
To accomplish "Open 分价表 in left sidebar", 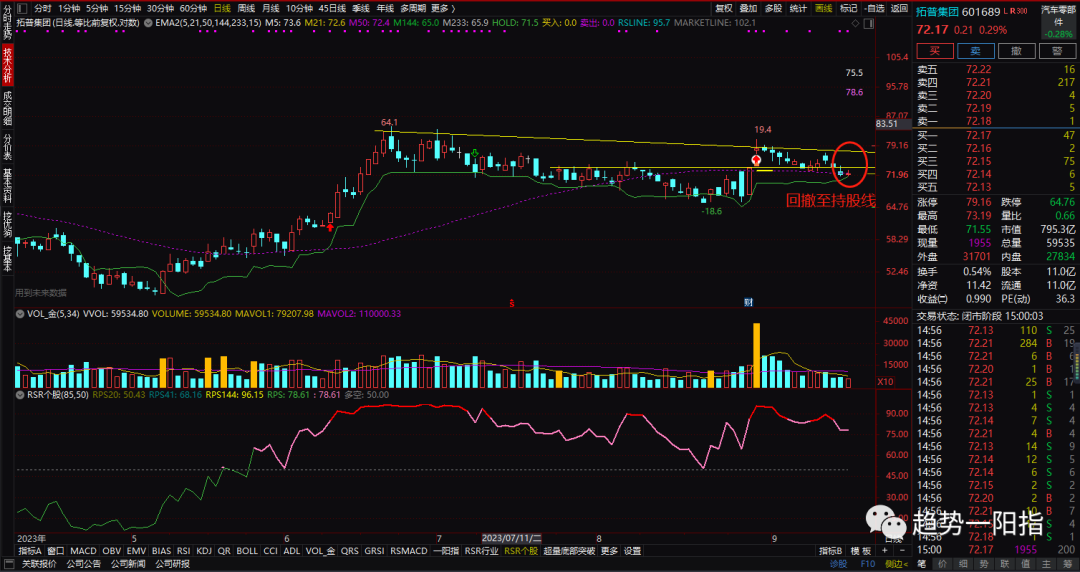I will (8, 145).
